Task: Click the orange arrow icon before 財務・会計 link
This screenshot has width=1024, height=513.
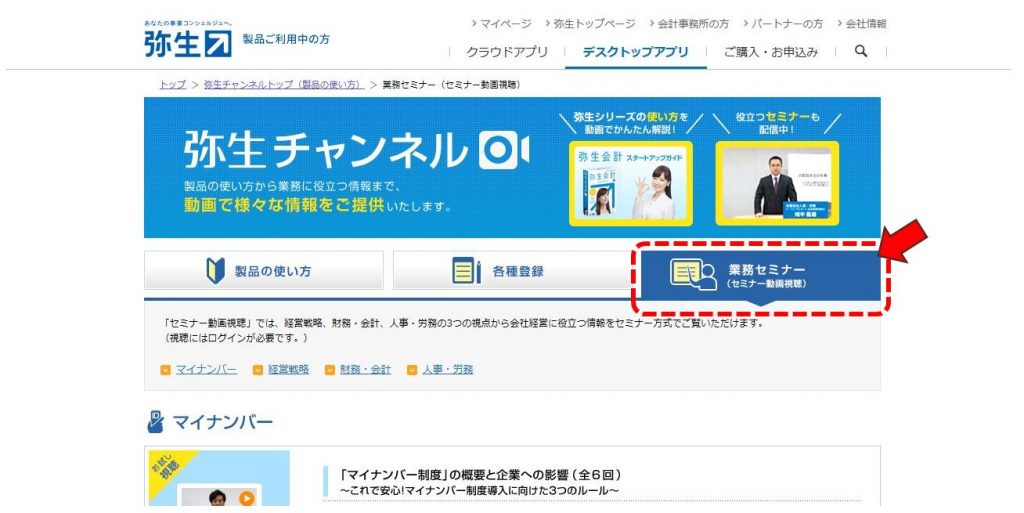Action: [330, 370]
